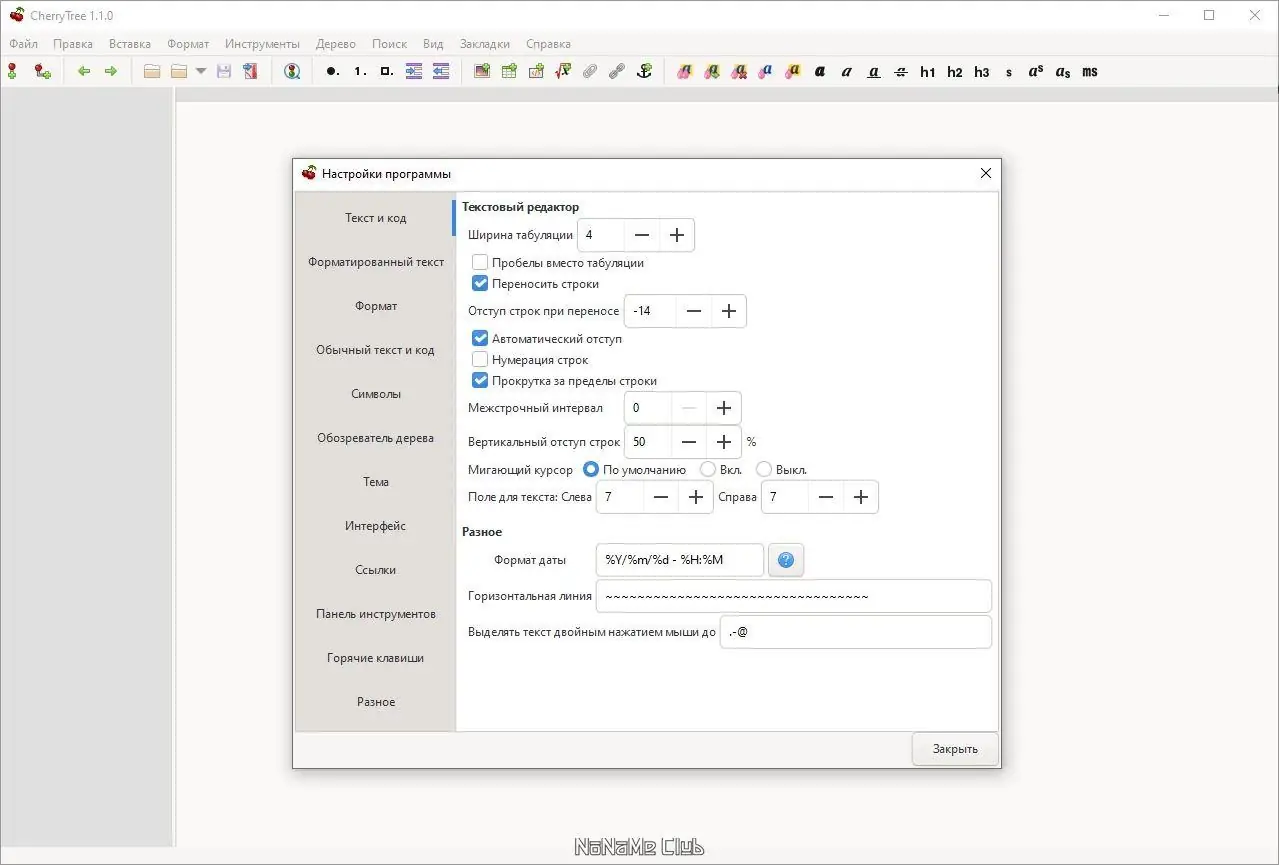Select 'Выкл.' blinking cursor radio

point(764,469)
